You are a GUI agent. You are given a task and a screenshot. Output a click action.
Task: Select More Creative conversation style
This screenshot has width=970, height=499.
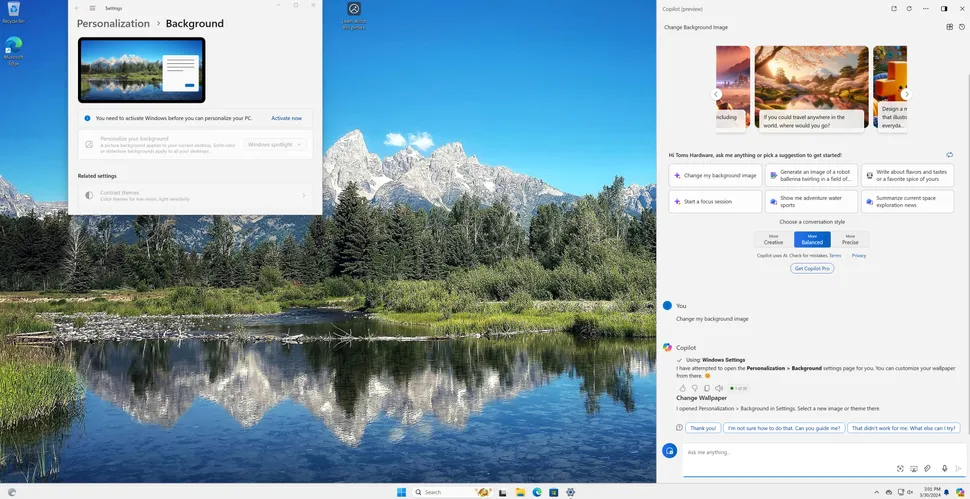[773, 239]
